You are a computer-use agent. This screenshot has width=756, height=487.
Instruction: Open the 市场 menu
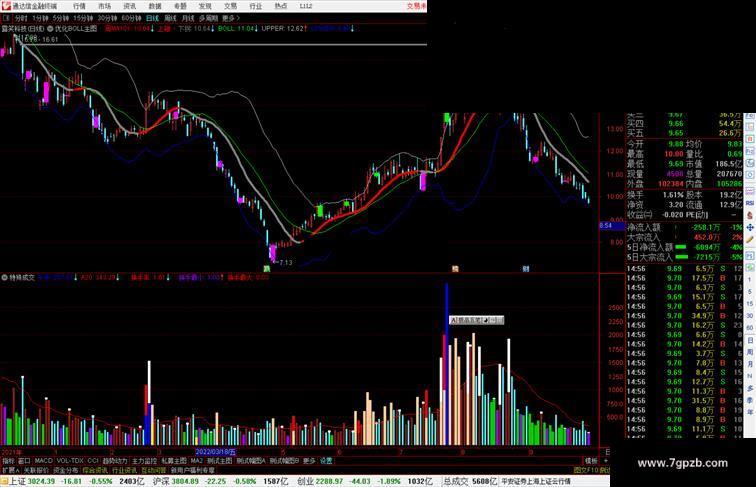click(104, 6)
